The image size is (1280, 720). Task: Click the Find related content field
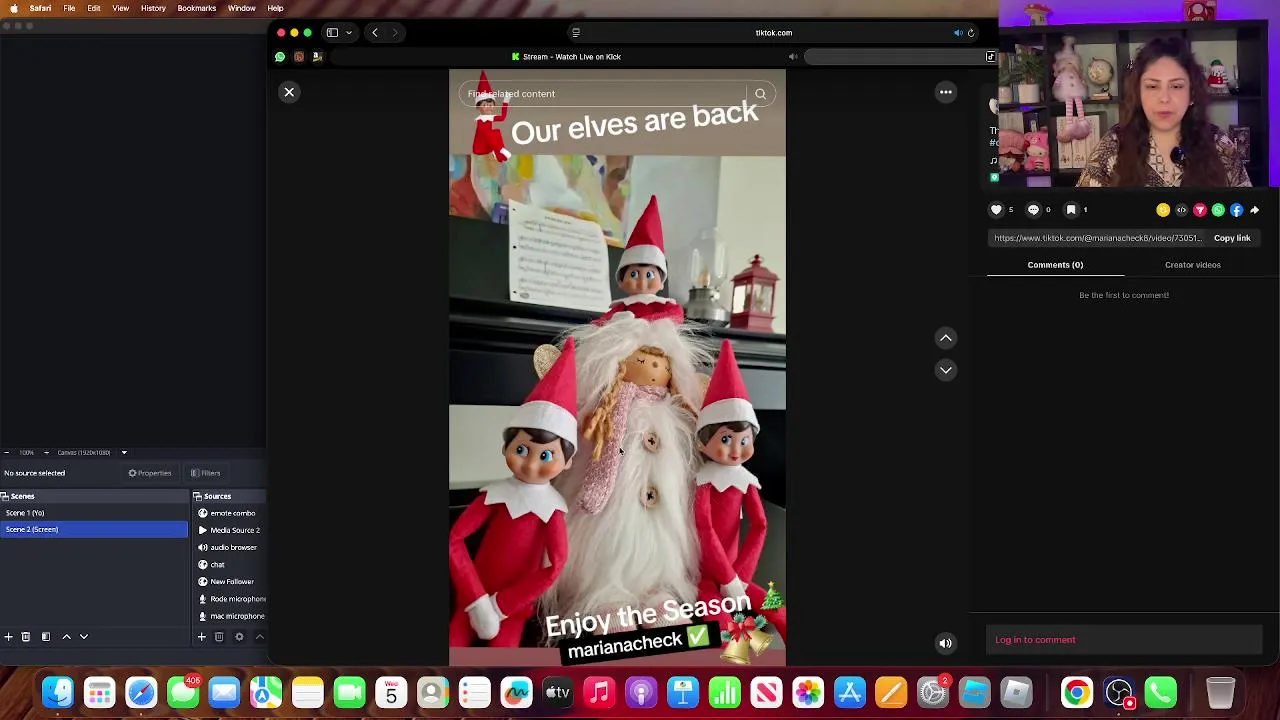click(x=604, y=94)
